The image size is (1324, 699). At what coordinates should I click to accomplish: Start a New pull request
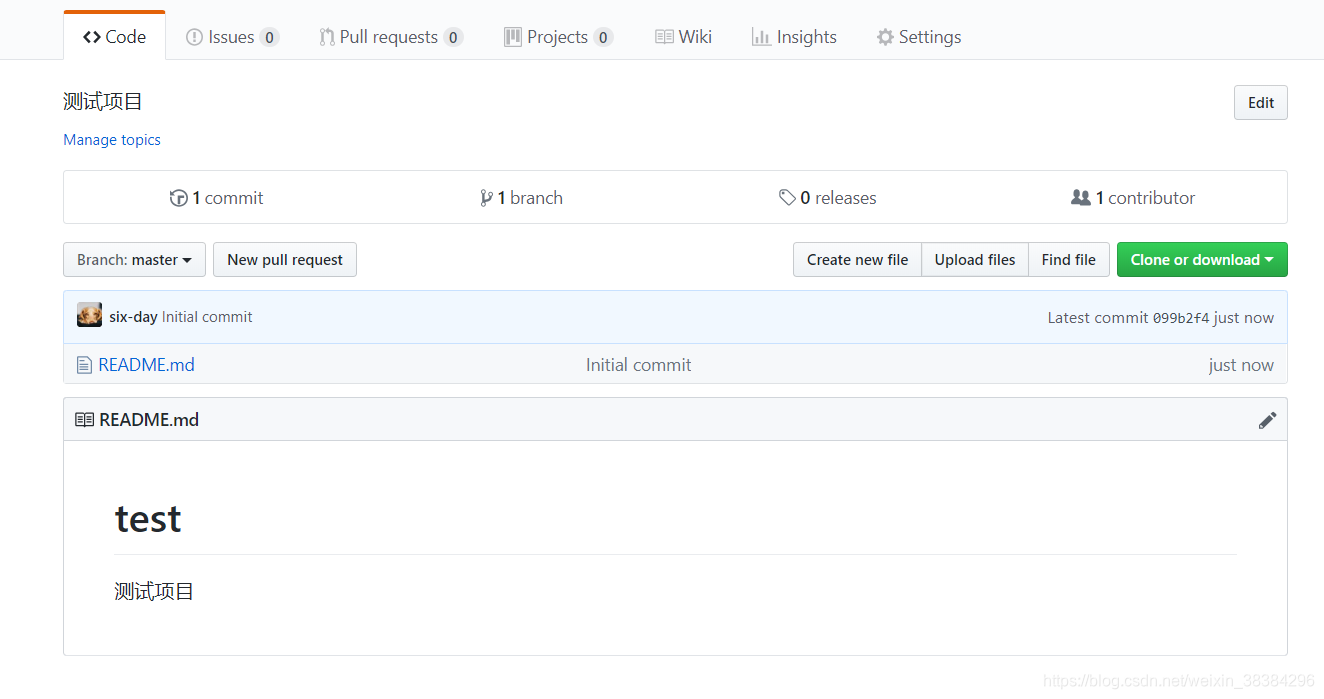click(x=285, y=260)
